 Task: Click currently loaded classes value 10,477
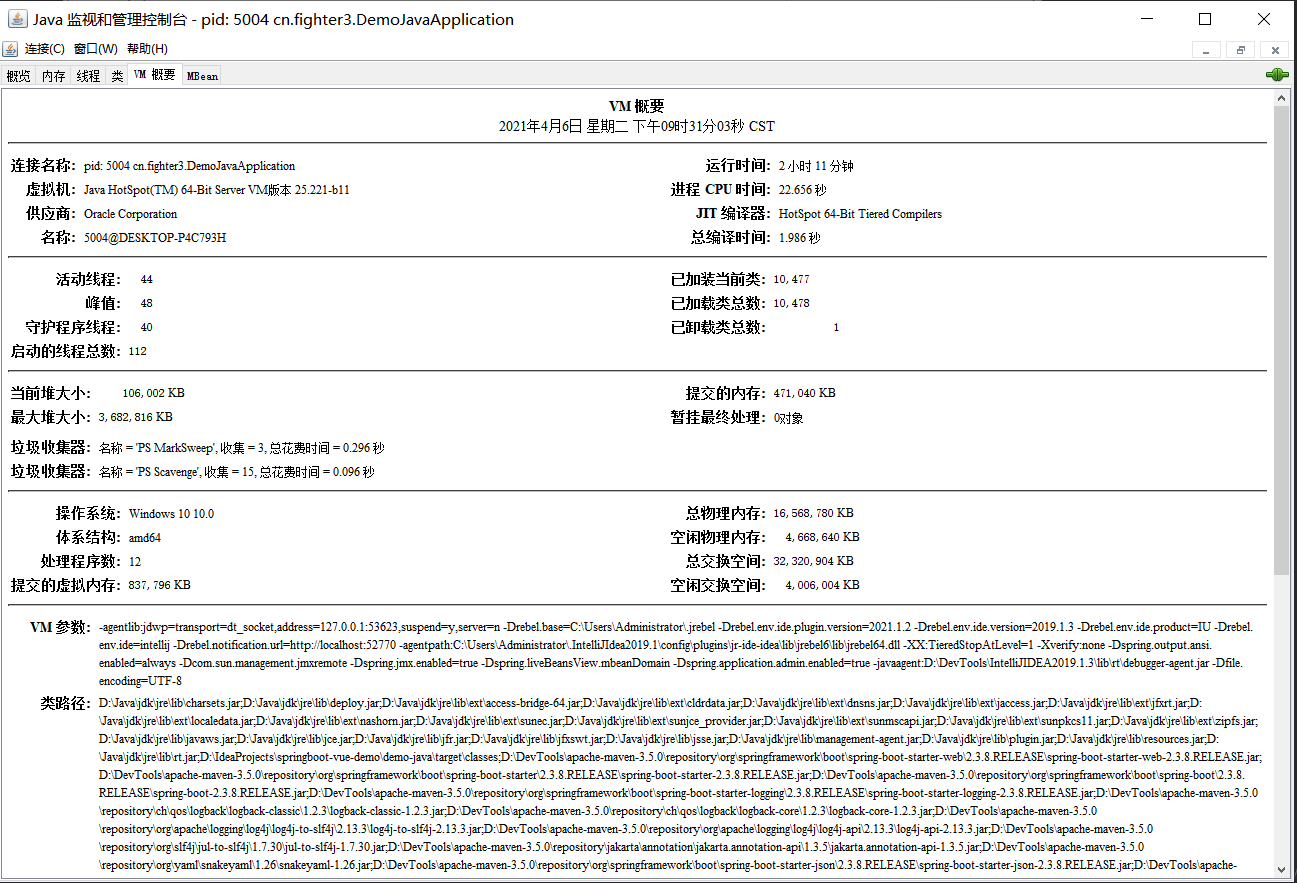[792, 280]
